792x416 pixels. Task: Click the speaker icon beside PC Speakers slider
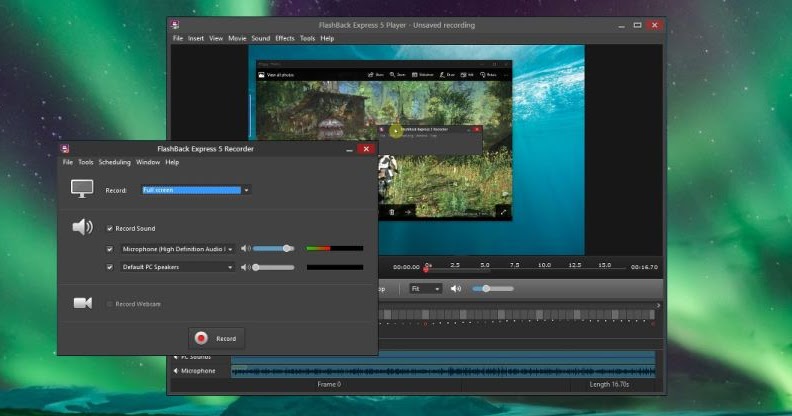click(245, 267)
